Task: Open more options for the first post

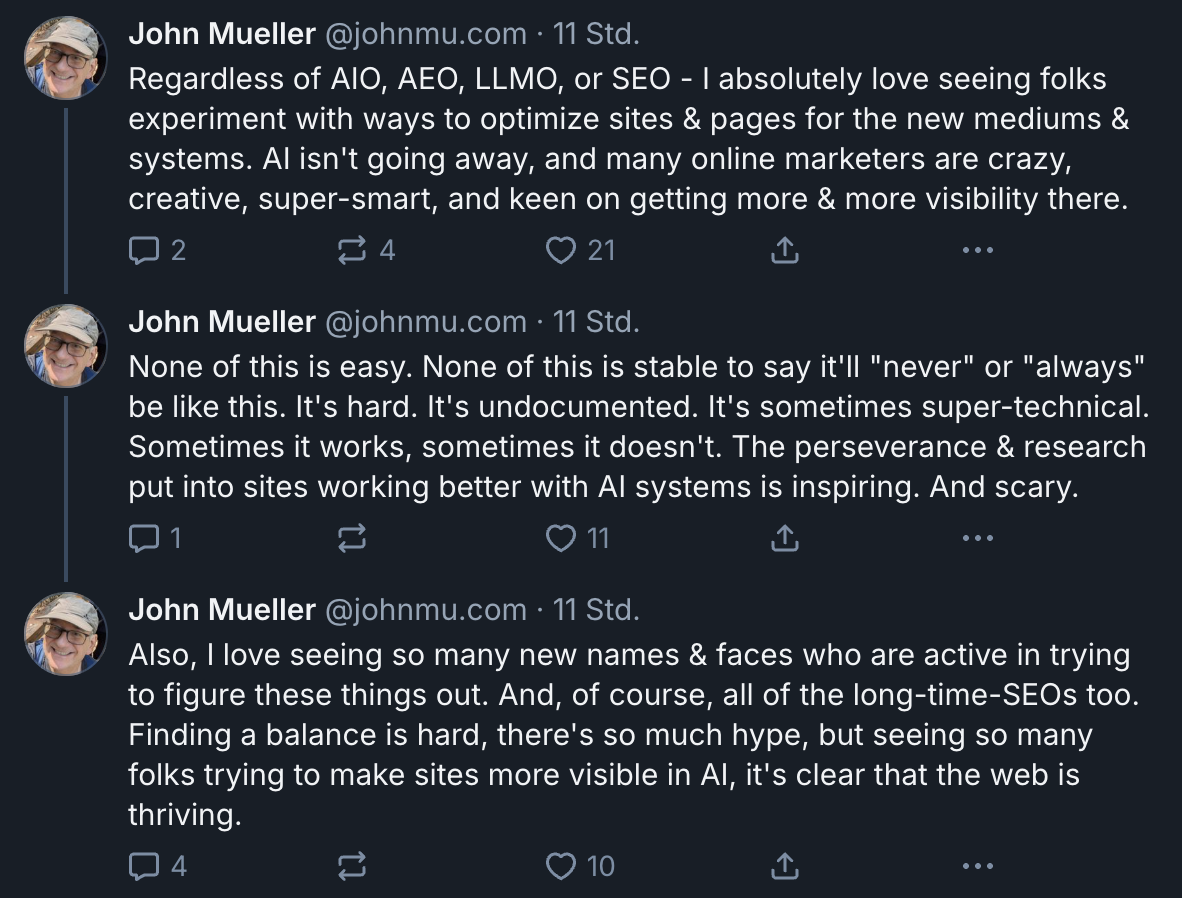Action: tap(977, 250)
